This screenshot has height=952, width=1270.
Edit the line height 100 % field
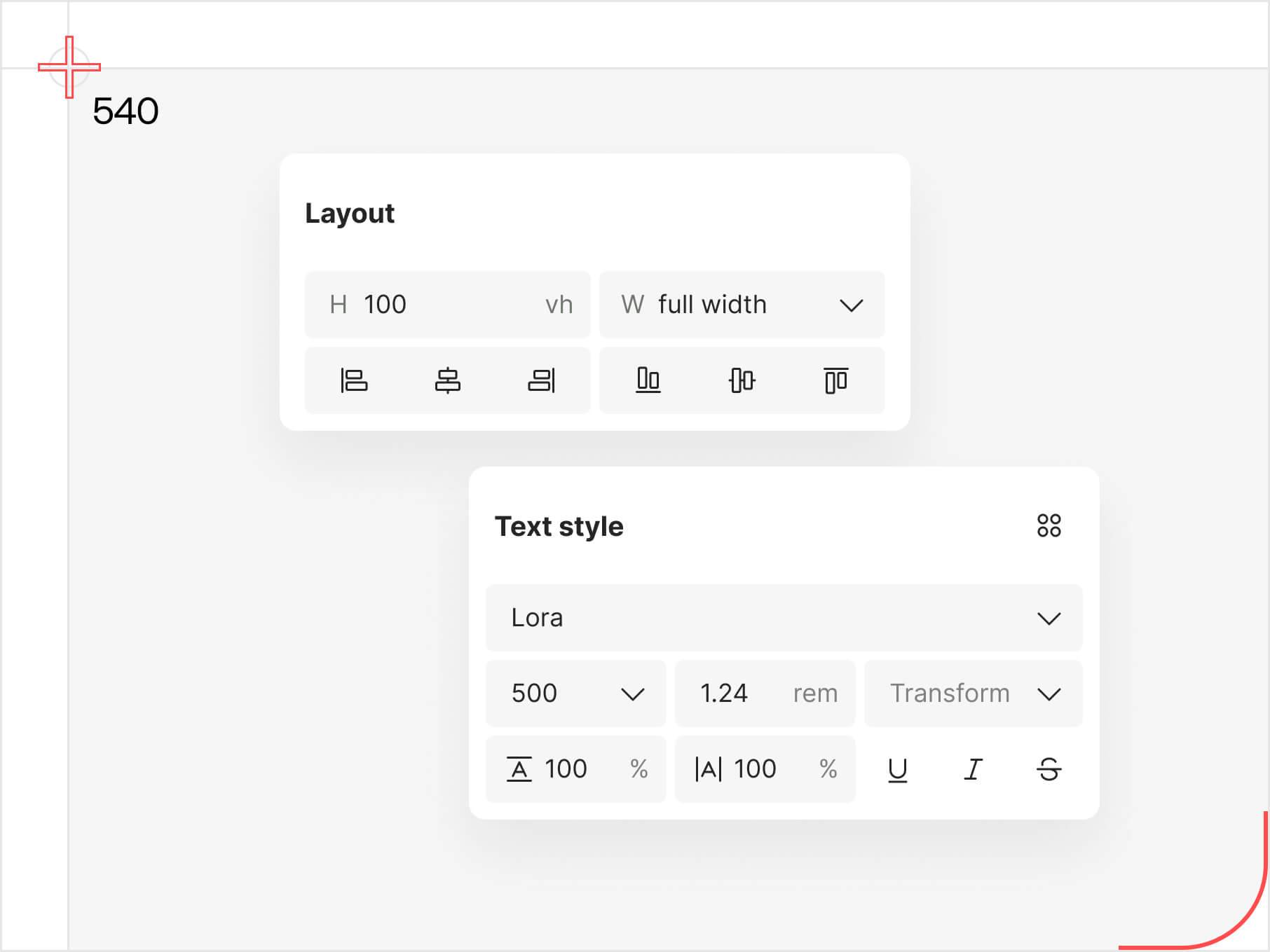575,769
